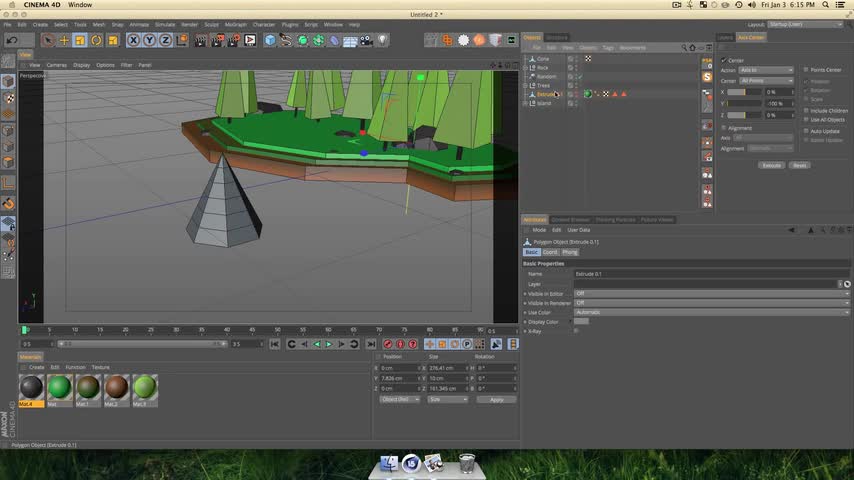854x480 pixels.
Task: Expand the Trees object in hierarchy
Action: [x=526, y=85]
